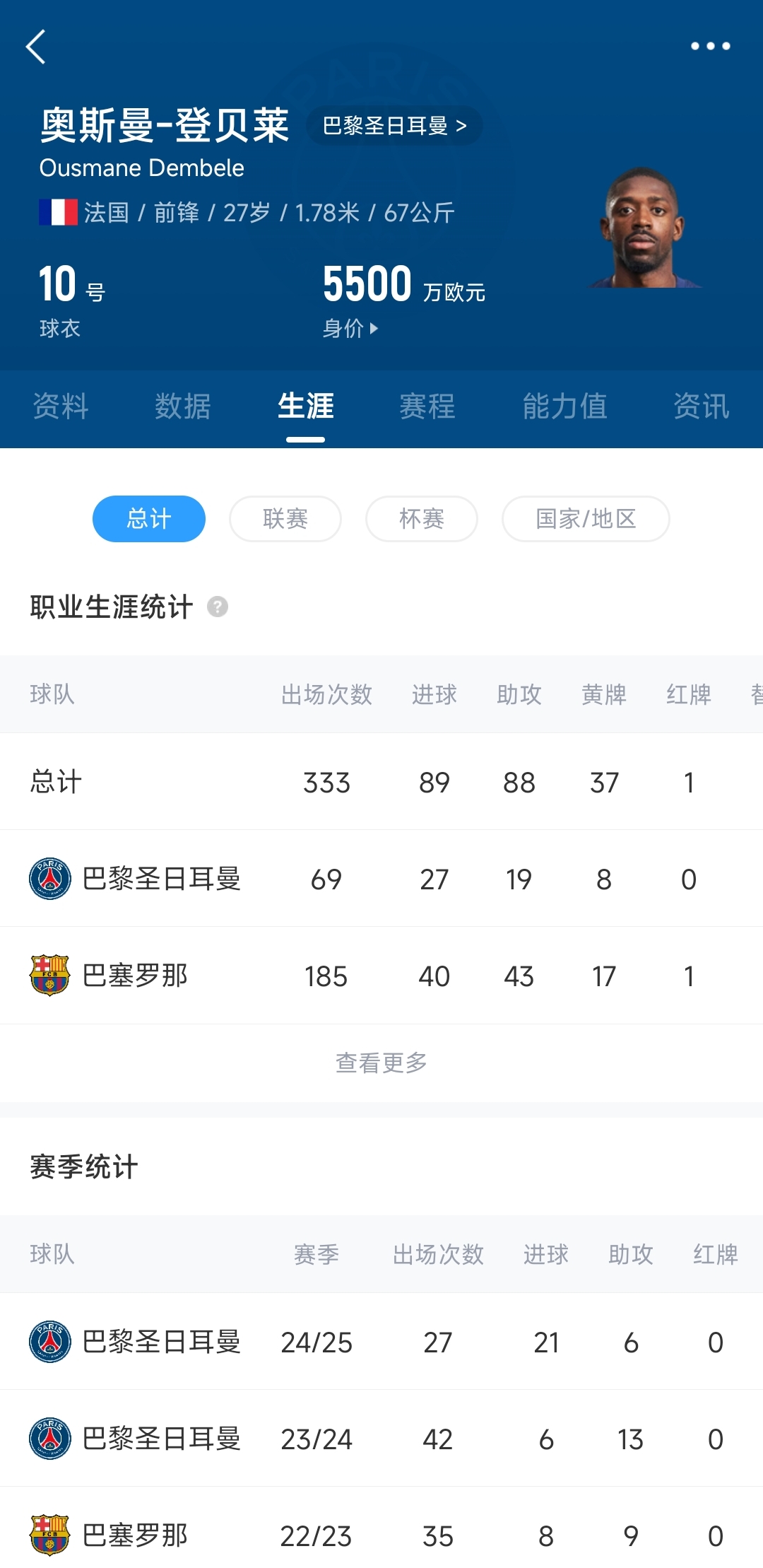The width and height of the screenshot is (763, 1568).
Task: Select the 总计 filter pill
Action: click(149, 519)
